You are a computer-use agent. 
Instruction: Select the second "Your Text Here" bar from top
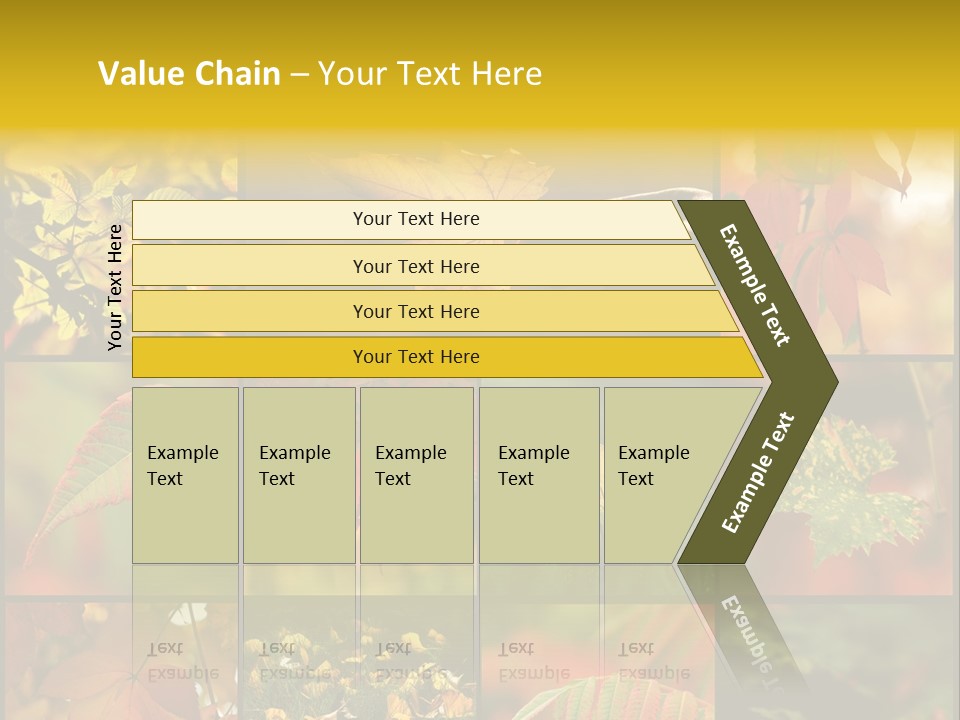point(415,266)
